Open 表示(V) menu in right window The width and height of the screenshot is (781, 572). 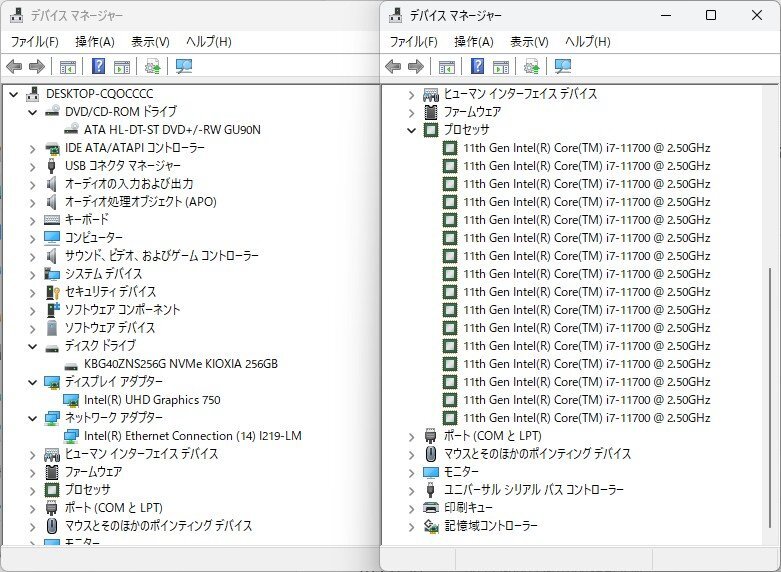tap(529, 41)
